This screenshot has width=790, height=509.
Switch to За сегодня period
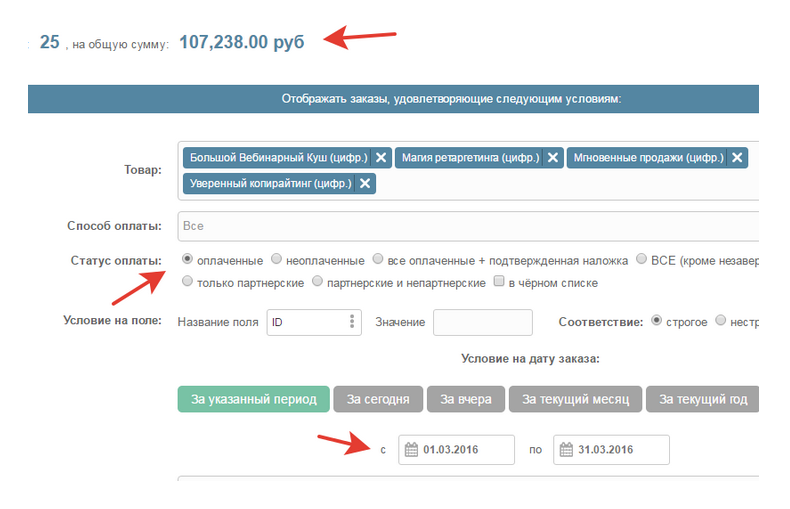pyautogui.click(x=378, y=399)
